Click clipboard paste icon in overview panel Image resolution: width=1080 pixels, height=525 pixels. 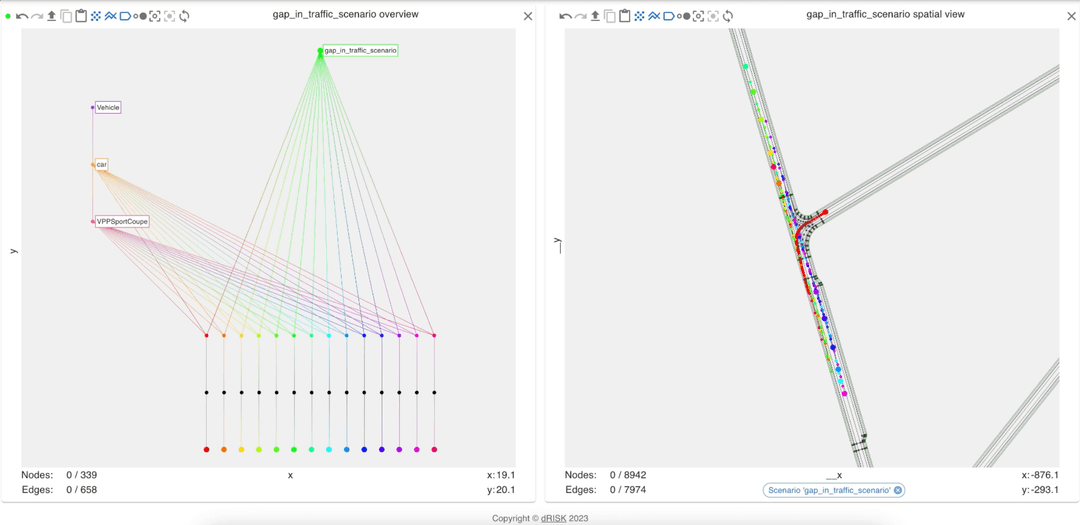[x=81, y=16]
